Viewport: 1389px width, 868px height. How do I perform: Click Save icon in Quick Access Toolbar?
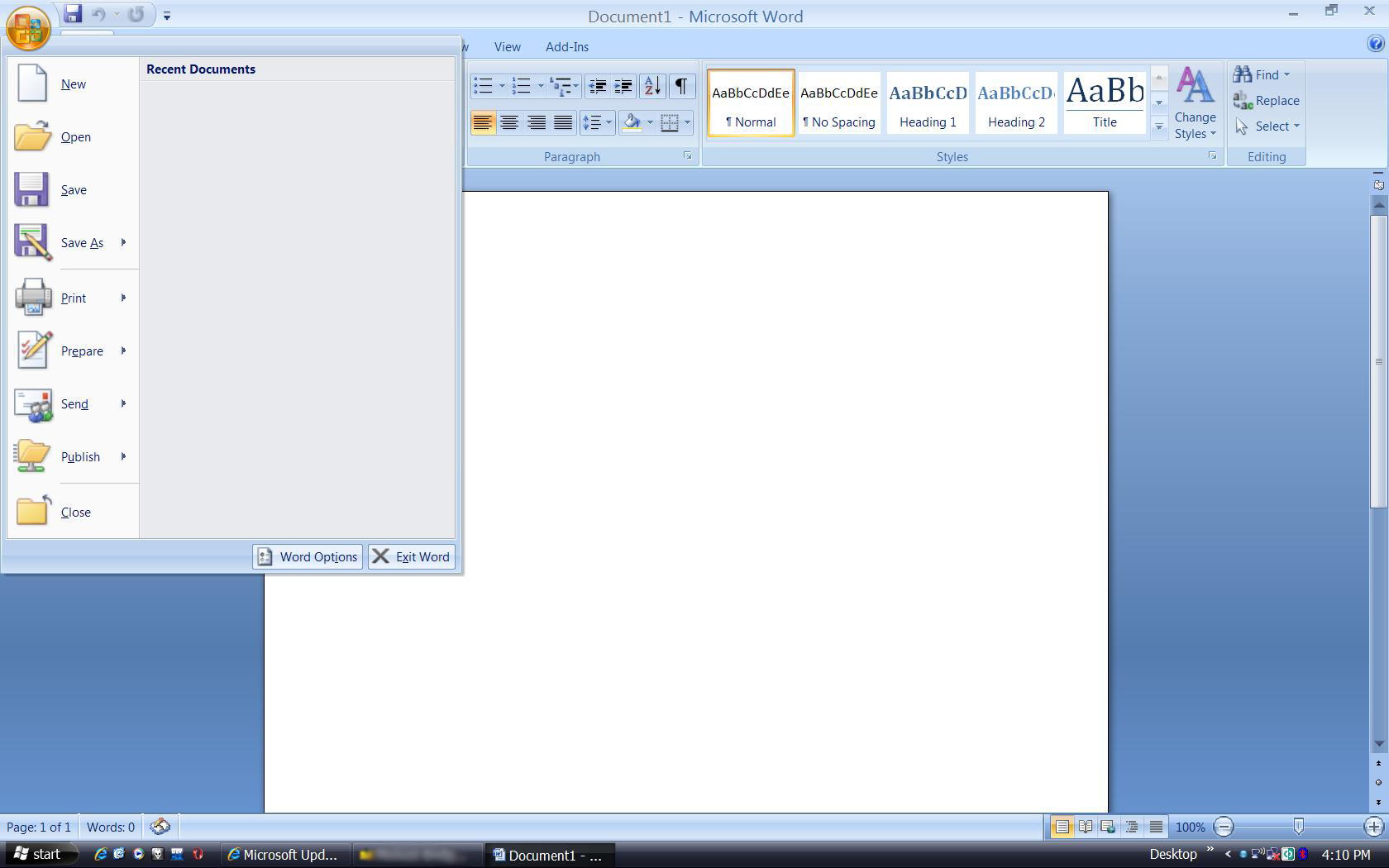tap(73, 14)
